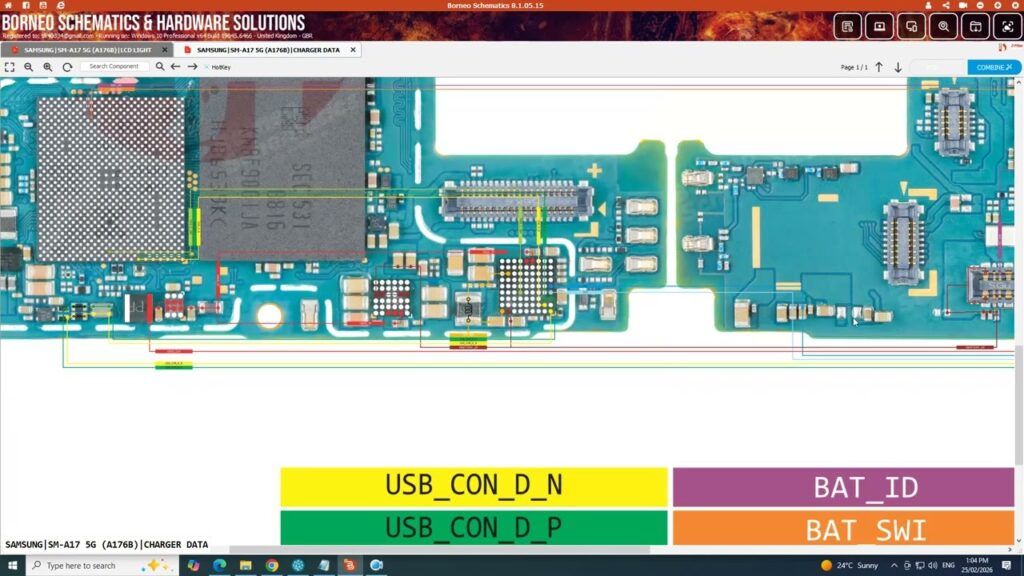This screenshot has width=1024, height=576.
Task: Click the fullscreen fit icon in toolbar
Action: click(x=9, y=67)
